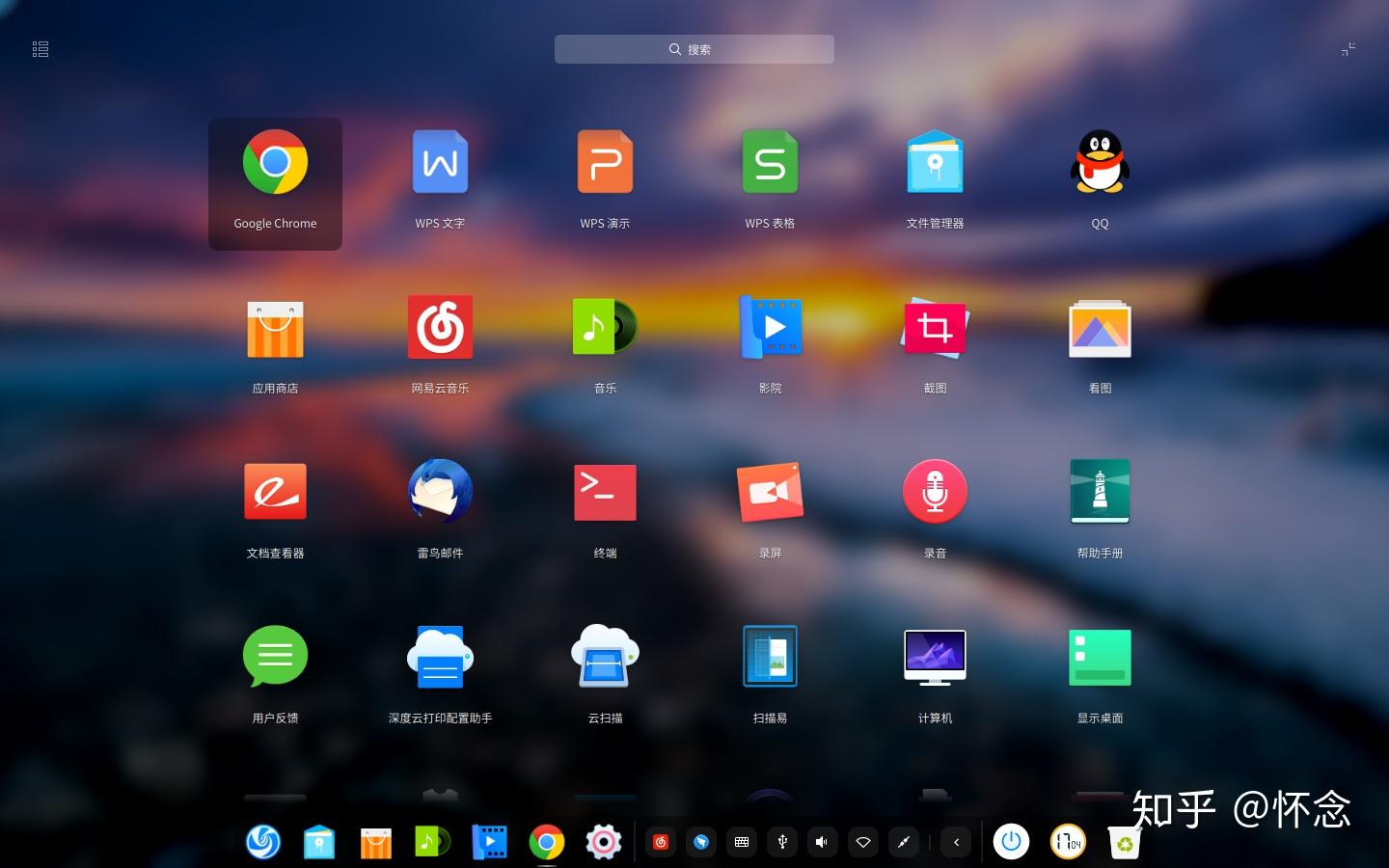Click NetEase music tray icon in dock
Image resolution: width=1389 pixels, height=868 pixels.
(x=661, y=842)
